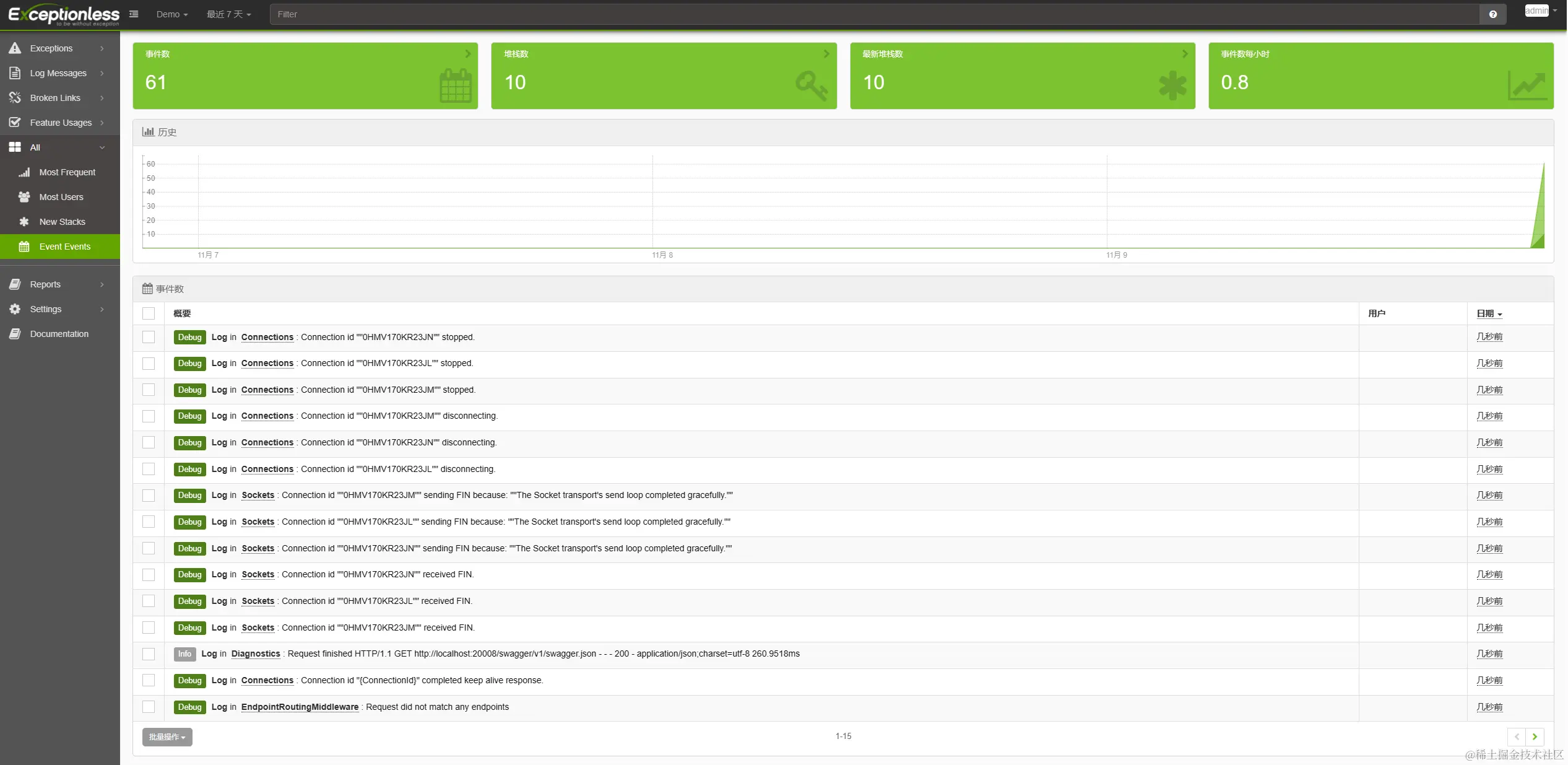Click the New Stacks asterisk icon
The image size is (1568, 765).
pos(24,222)
